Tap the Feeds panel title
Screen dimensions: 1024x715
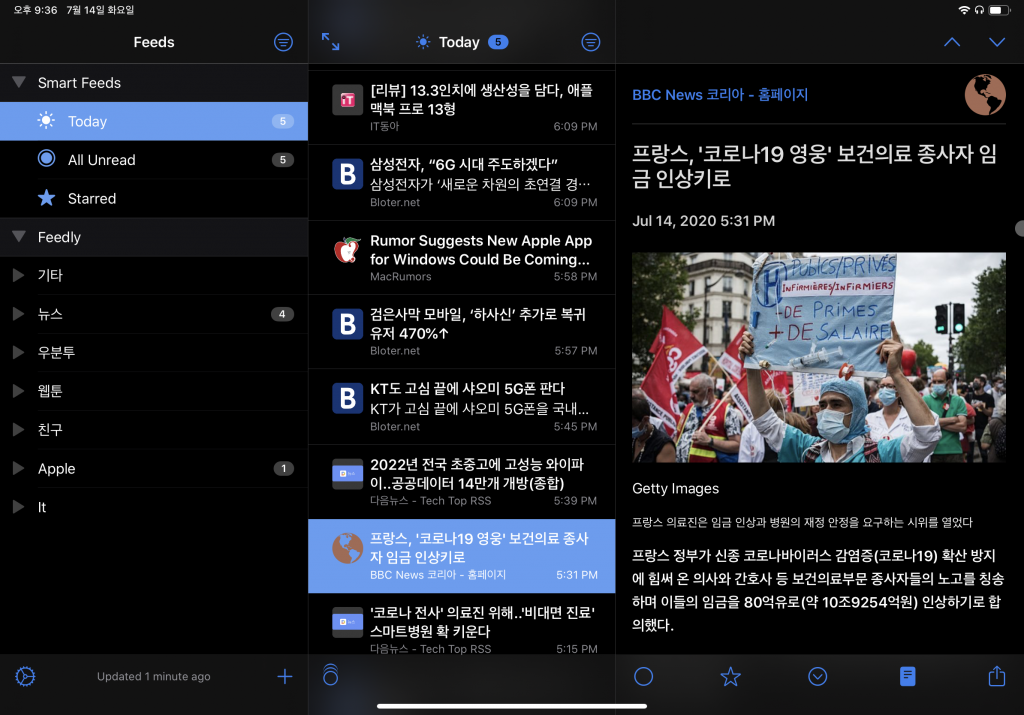pyautogui.click(x=154, y=42)
